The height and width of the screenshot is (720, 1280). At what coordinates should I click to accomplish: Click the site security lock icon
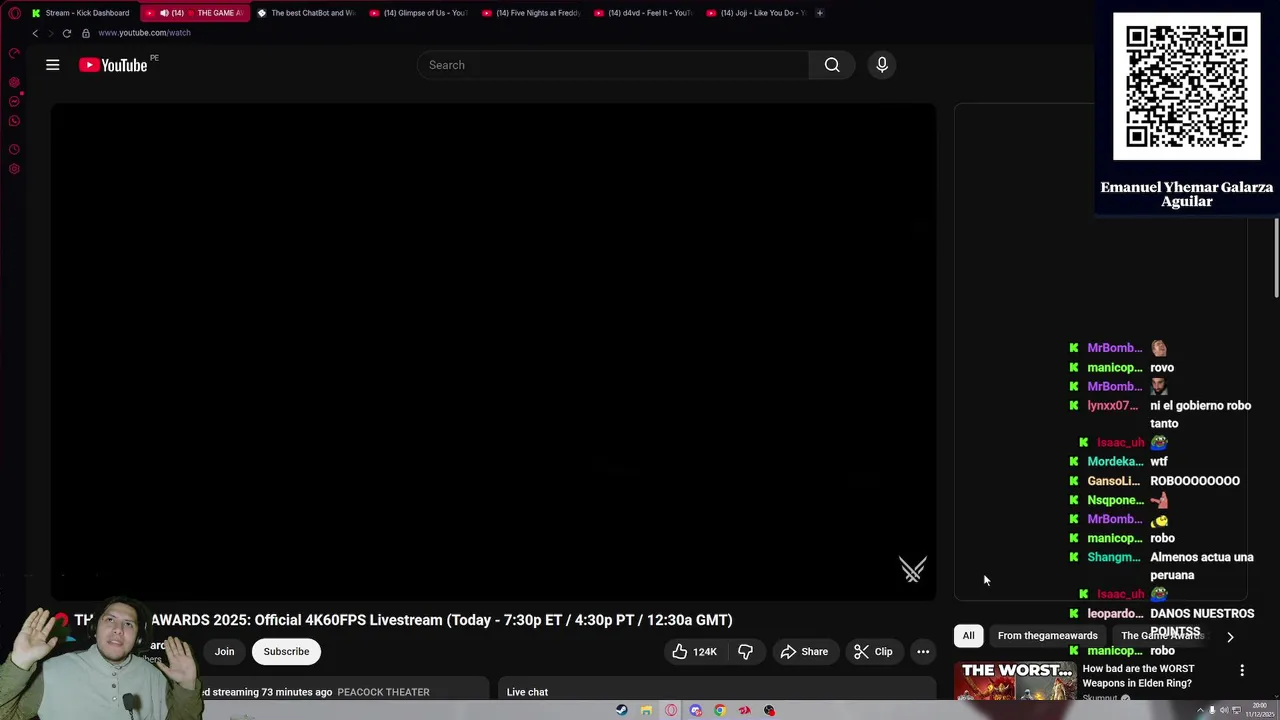click(x=86, y=33)
